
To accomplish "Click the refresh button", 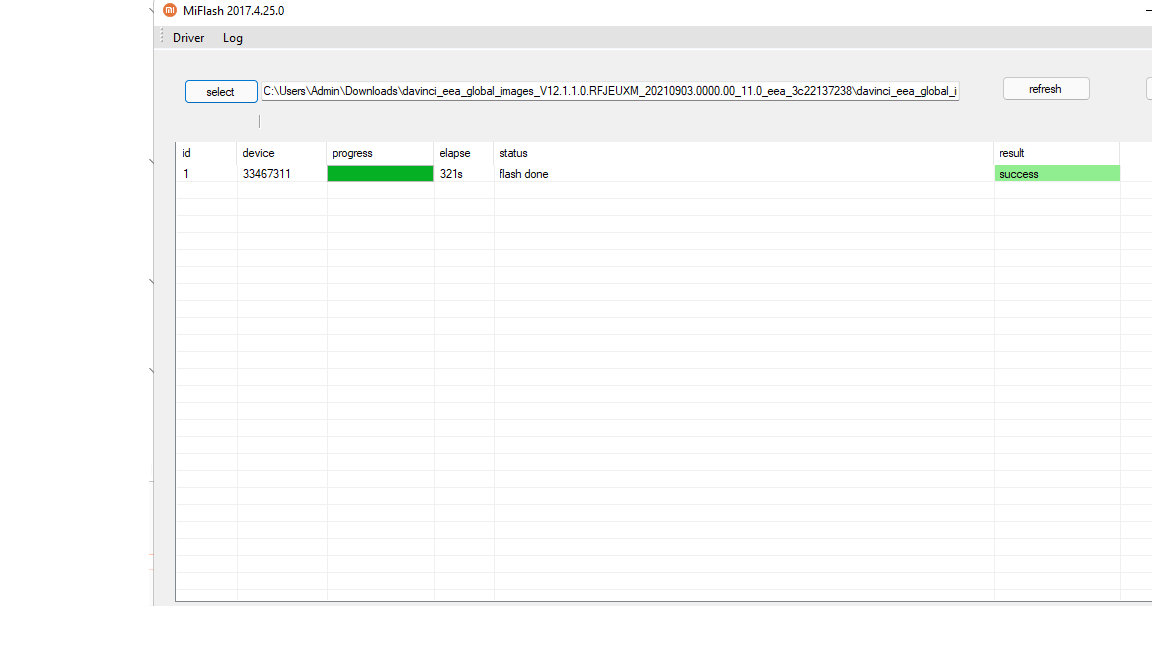I will point(1045,89).
